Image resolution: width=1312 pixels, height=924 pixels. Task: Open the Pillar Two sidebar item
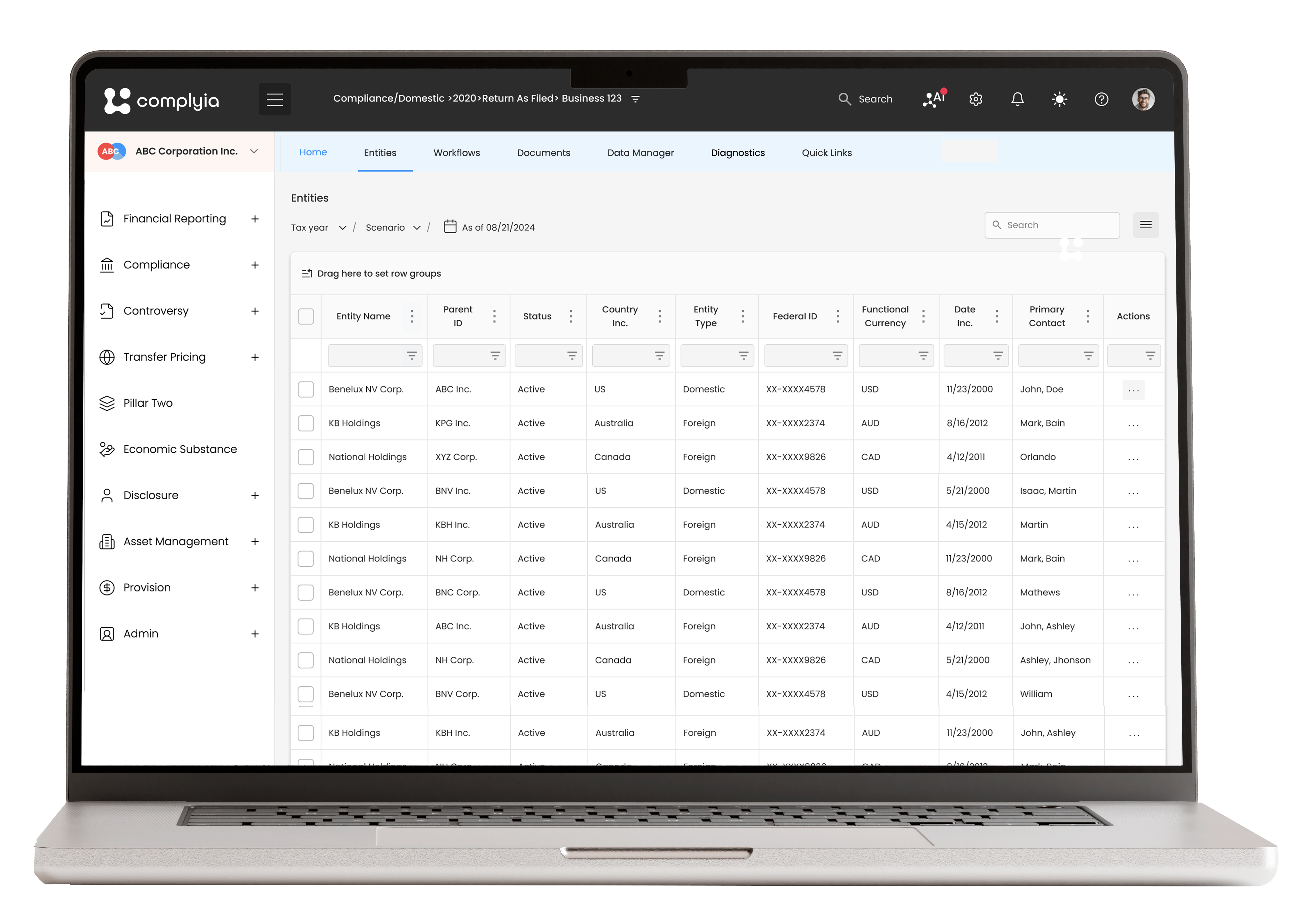[148, 403]
